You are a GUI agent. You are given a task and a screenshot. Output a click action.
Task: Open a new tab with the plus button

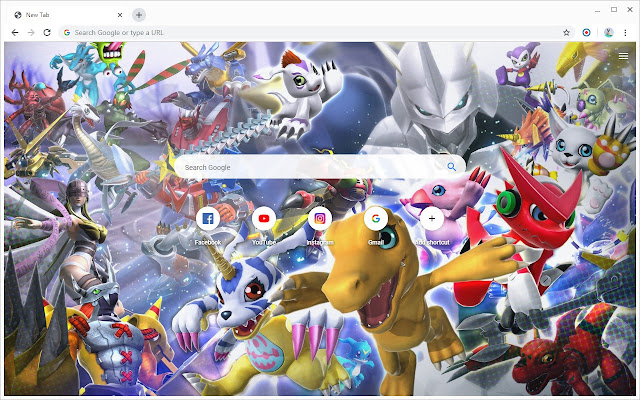[139, 15]
